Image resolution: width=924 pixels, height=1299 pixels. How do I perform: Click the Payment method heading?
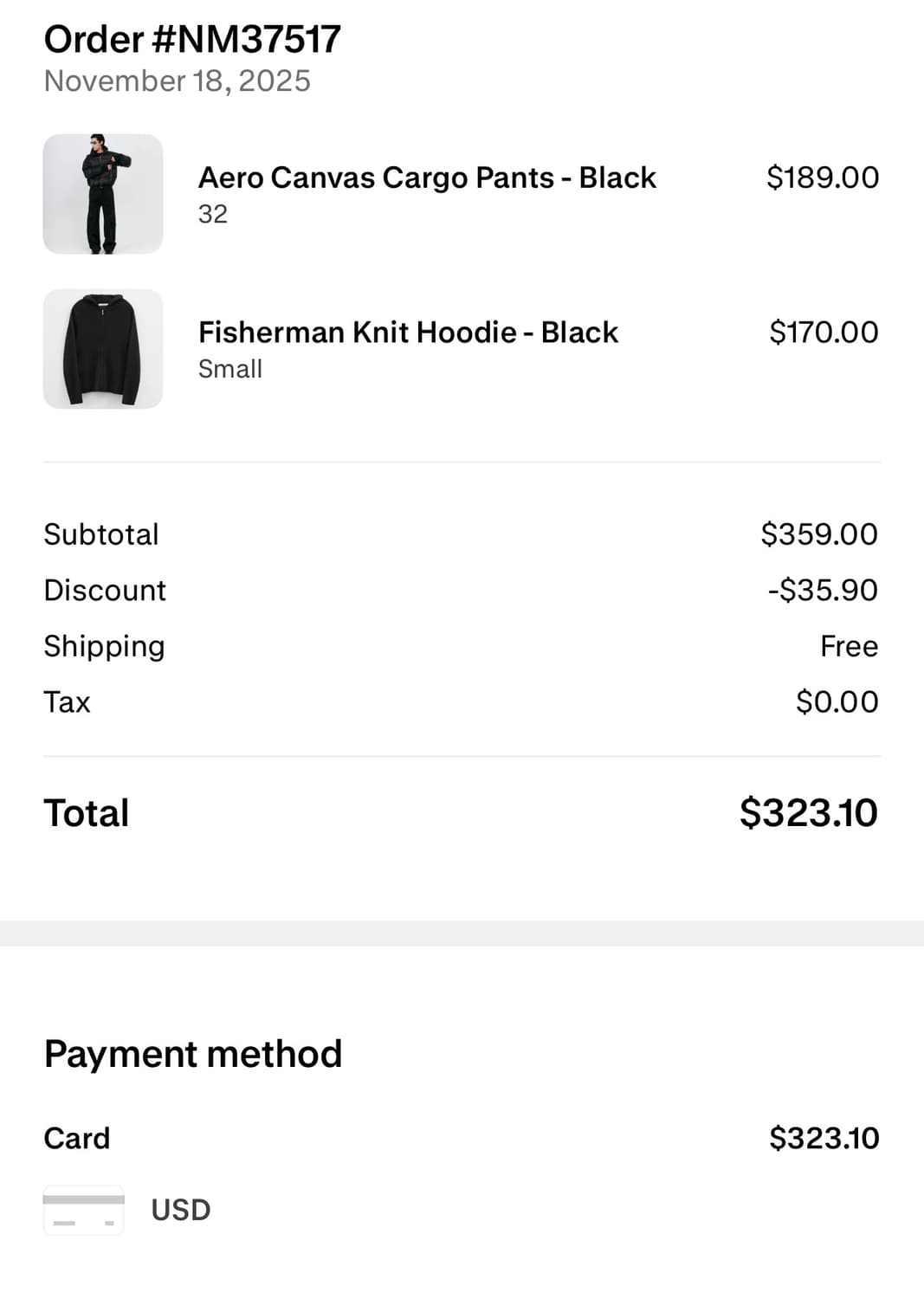[x=193, y=1054]
